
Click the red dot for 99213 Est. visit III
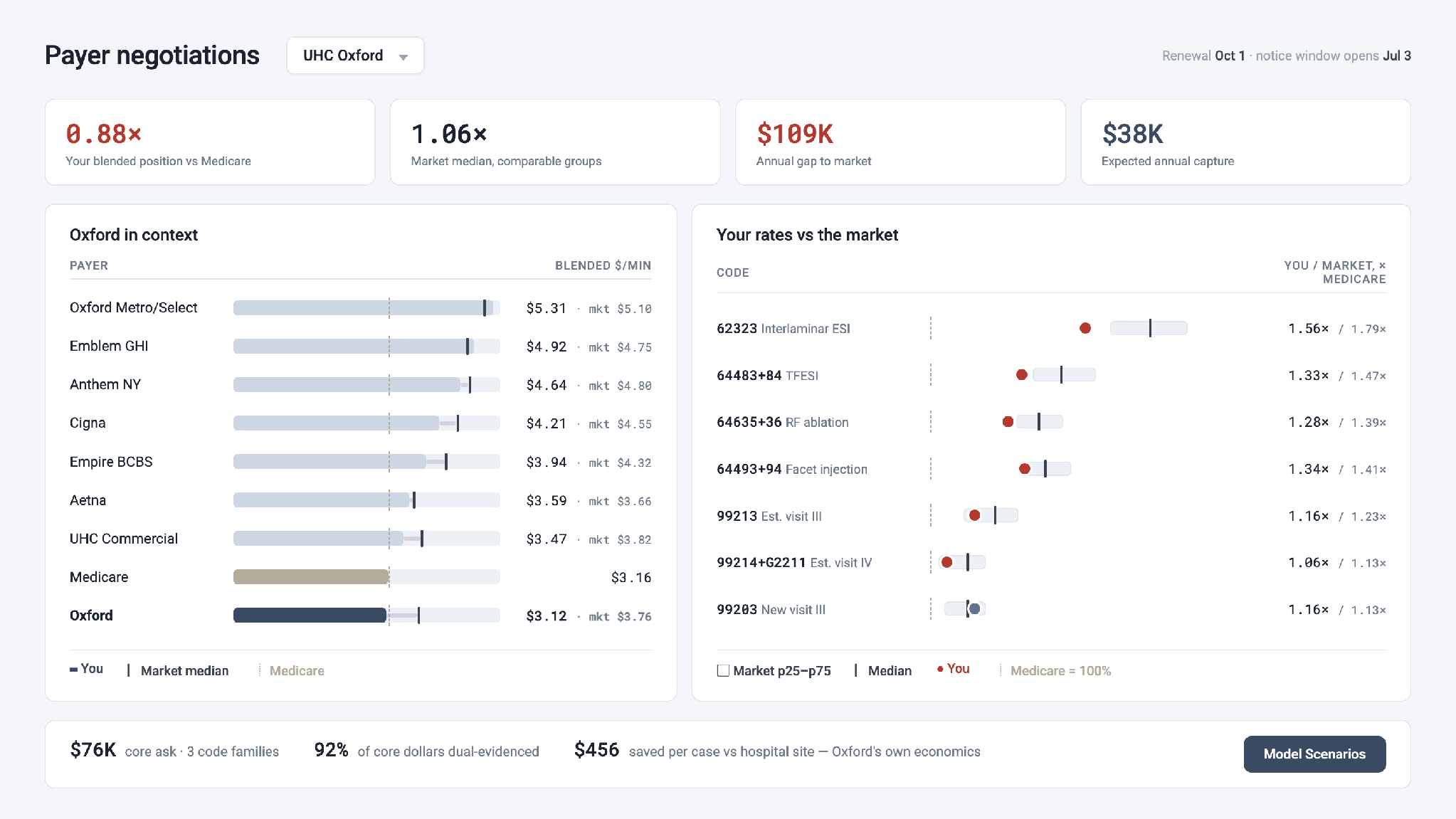(x=975, y=515)
